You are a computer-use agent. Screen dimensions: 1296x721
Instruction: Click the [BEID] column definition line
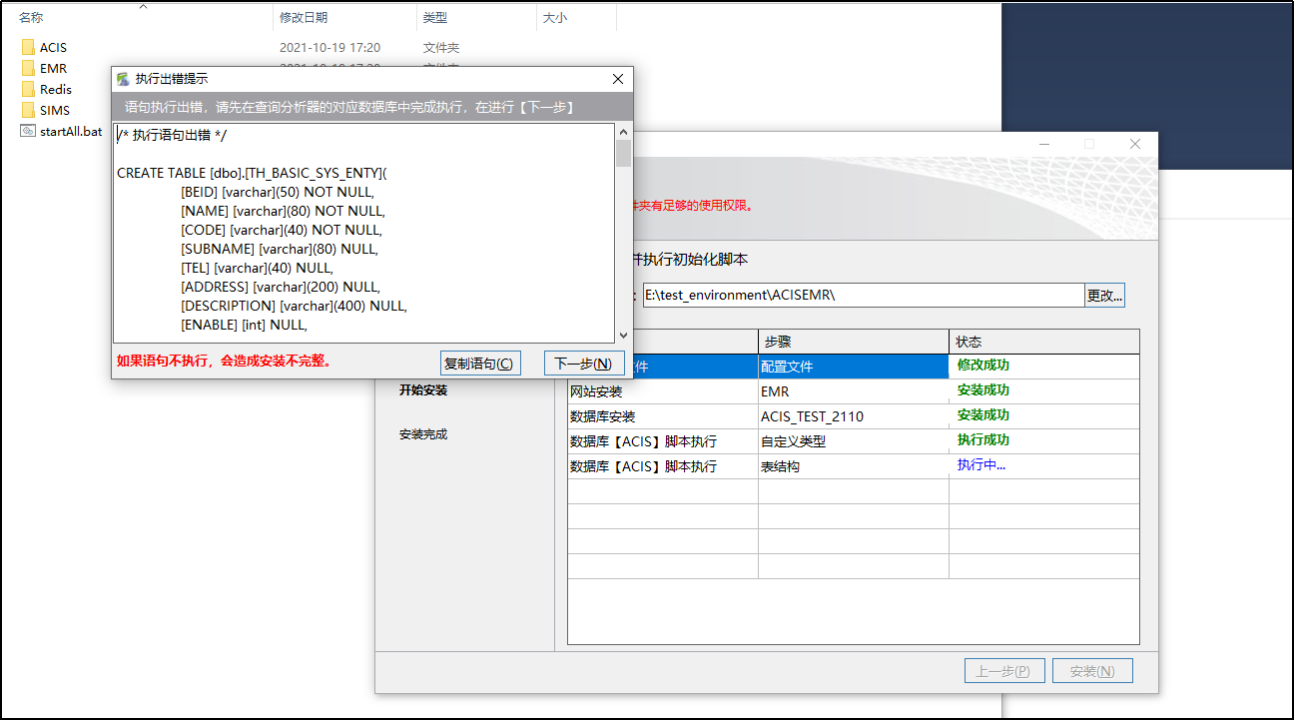pos(277,192)
